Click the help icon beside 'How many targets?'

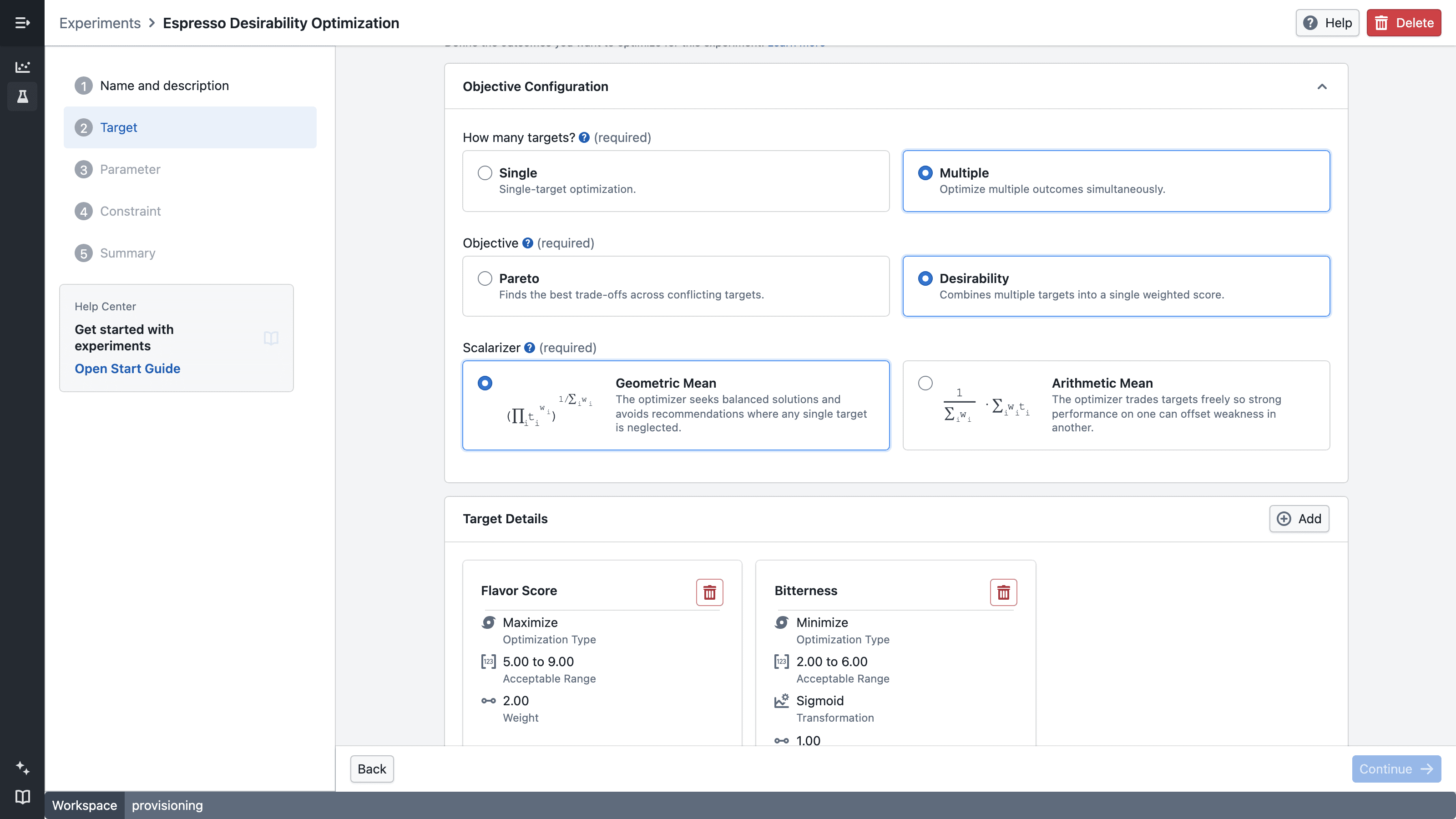(584, 137)
